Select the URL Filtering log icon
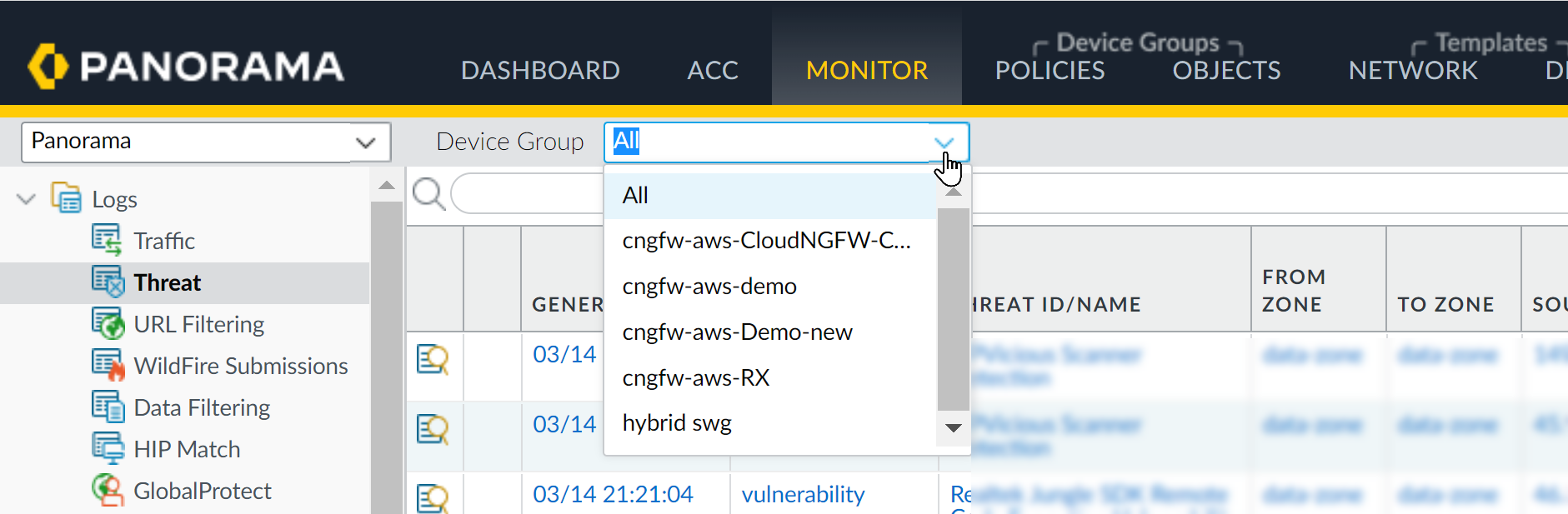The width and height of the screenshot is (1568, 514). 108,323
